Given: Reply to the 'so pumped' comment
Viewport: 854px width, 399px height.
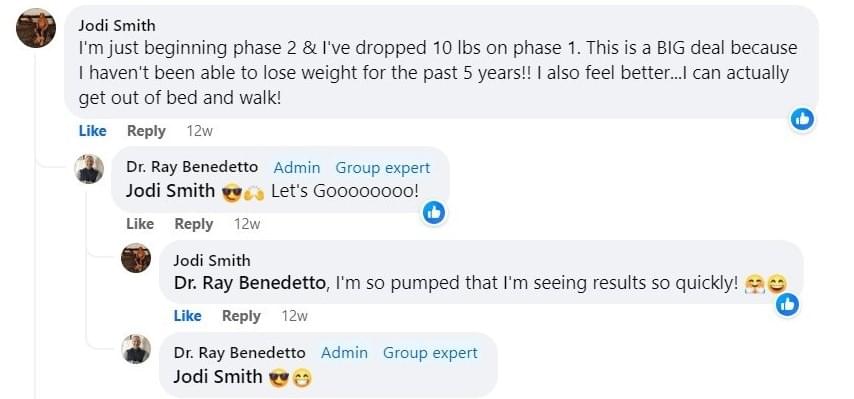Looking at the screenshot, I should [241, 316].
